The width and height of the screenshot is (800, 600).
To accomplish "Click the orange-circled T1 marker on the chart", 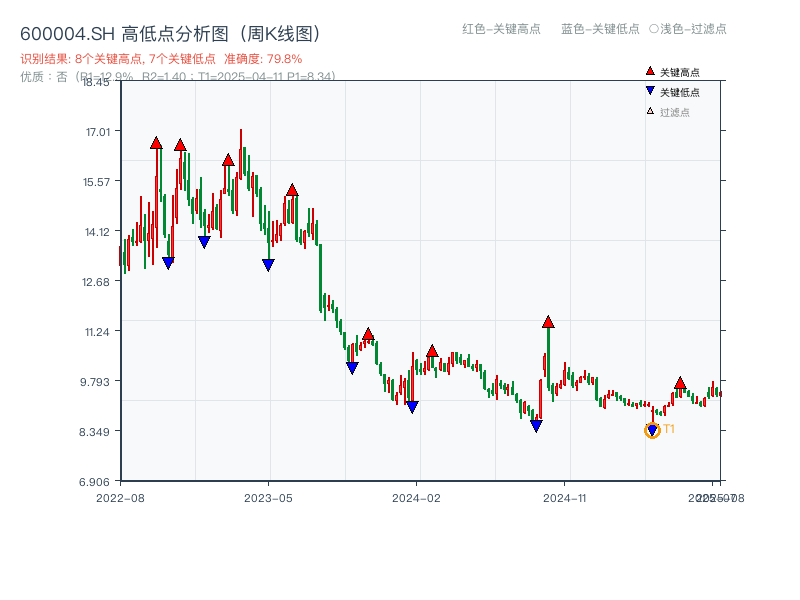I will pyautogui.click(x=650, y=430).
